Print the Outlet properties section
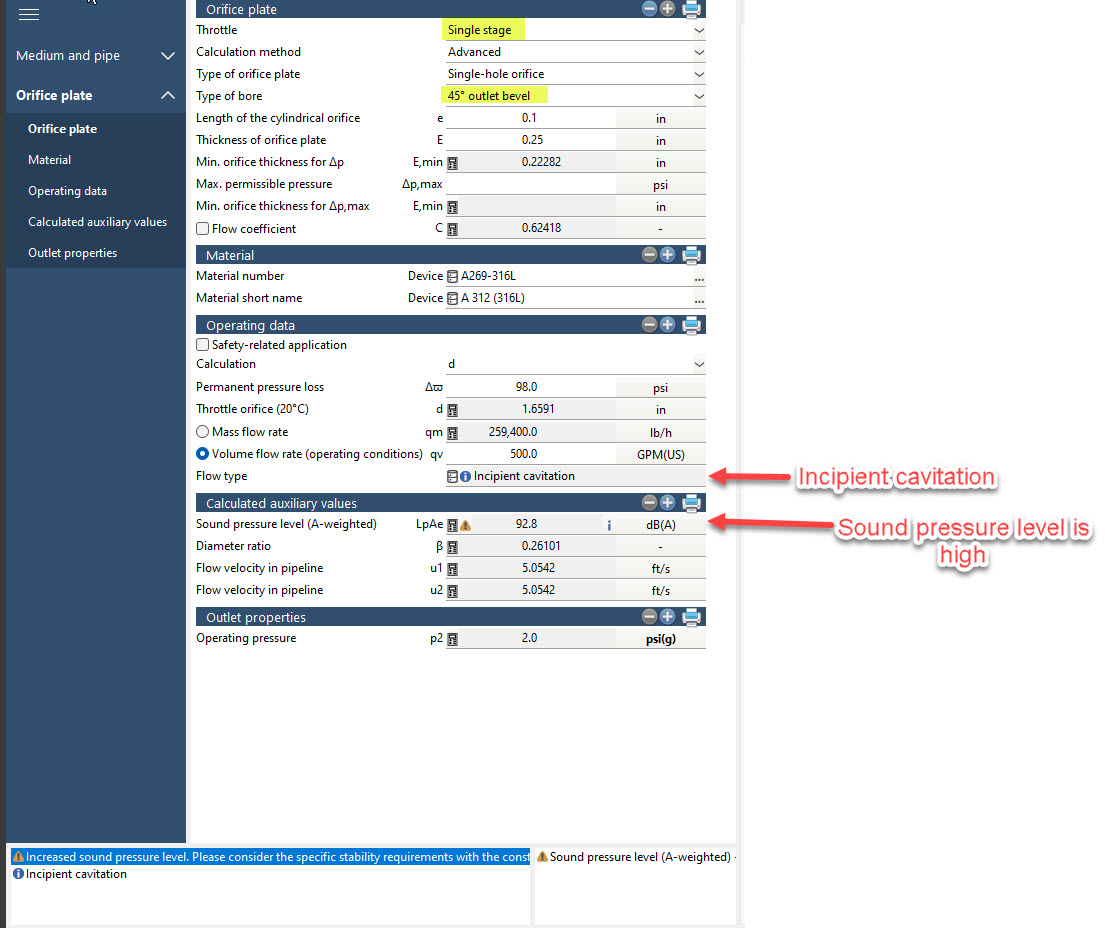 pos(691,617)
